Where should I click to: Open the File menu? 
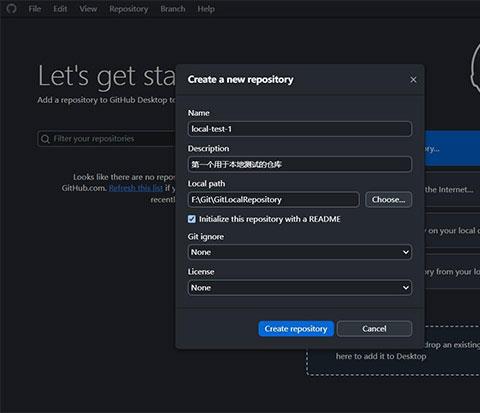point(35,9)
